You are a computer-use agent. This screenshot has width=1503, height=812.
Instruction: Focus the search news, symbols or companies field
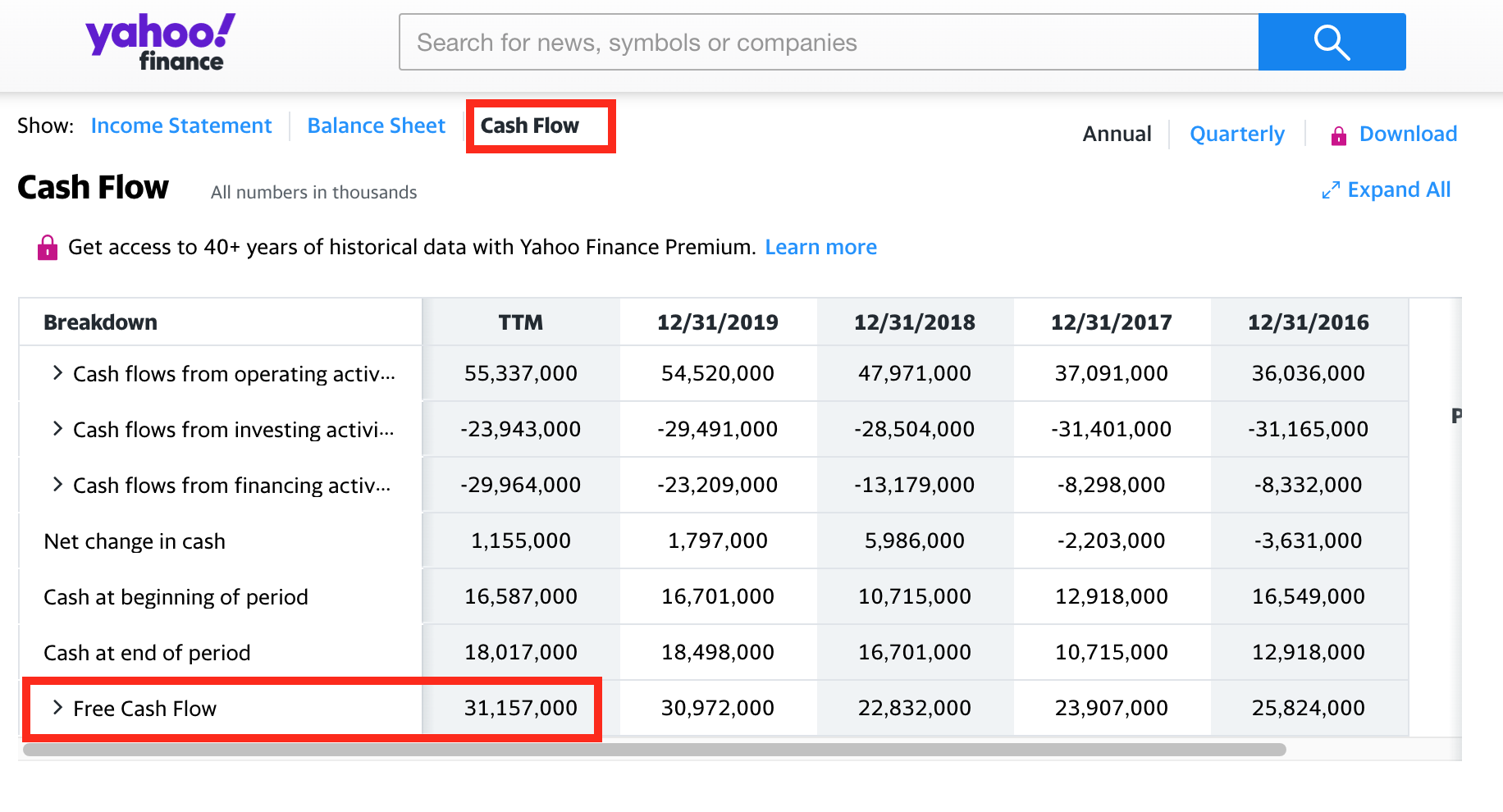coord(829,42)
